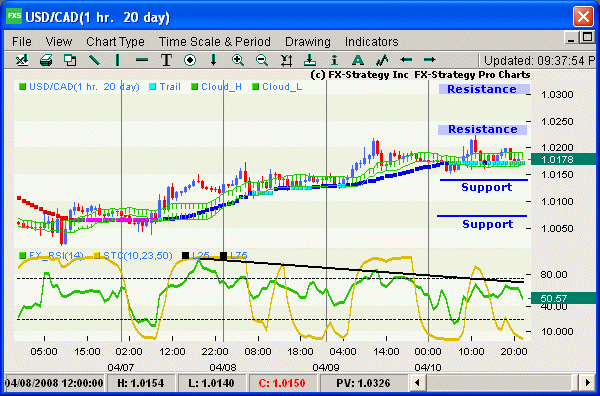Open the File menu

pos(22,41)
